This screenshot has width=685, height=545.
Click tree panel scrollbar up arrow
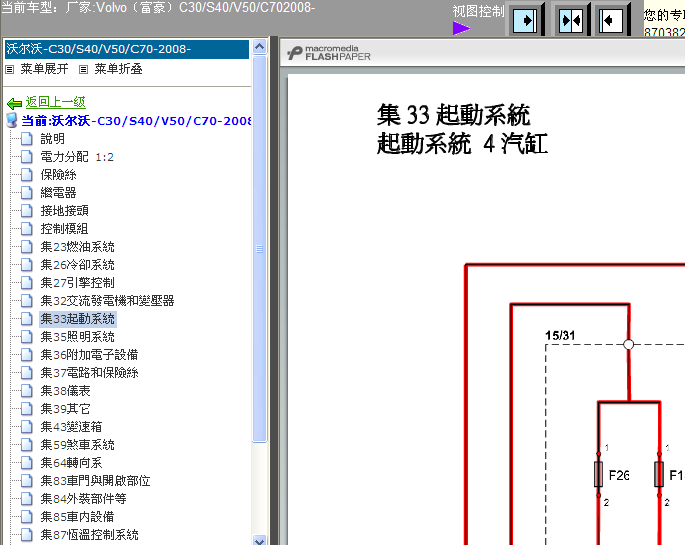tap(259, 46)
